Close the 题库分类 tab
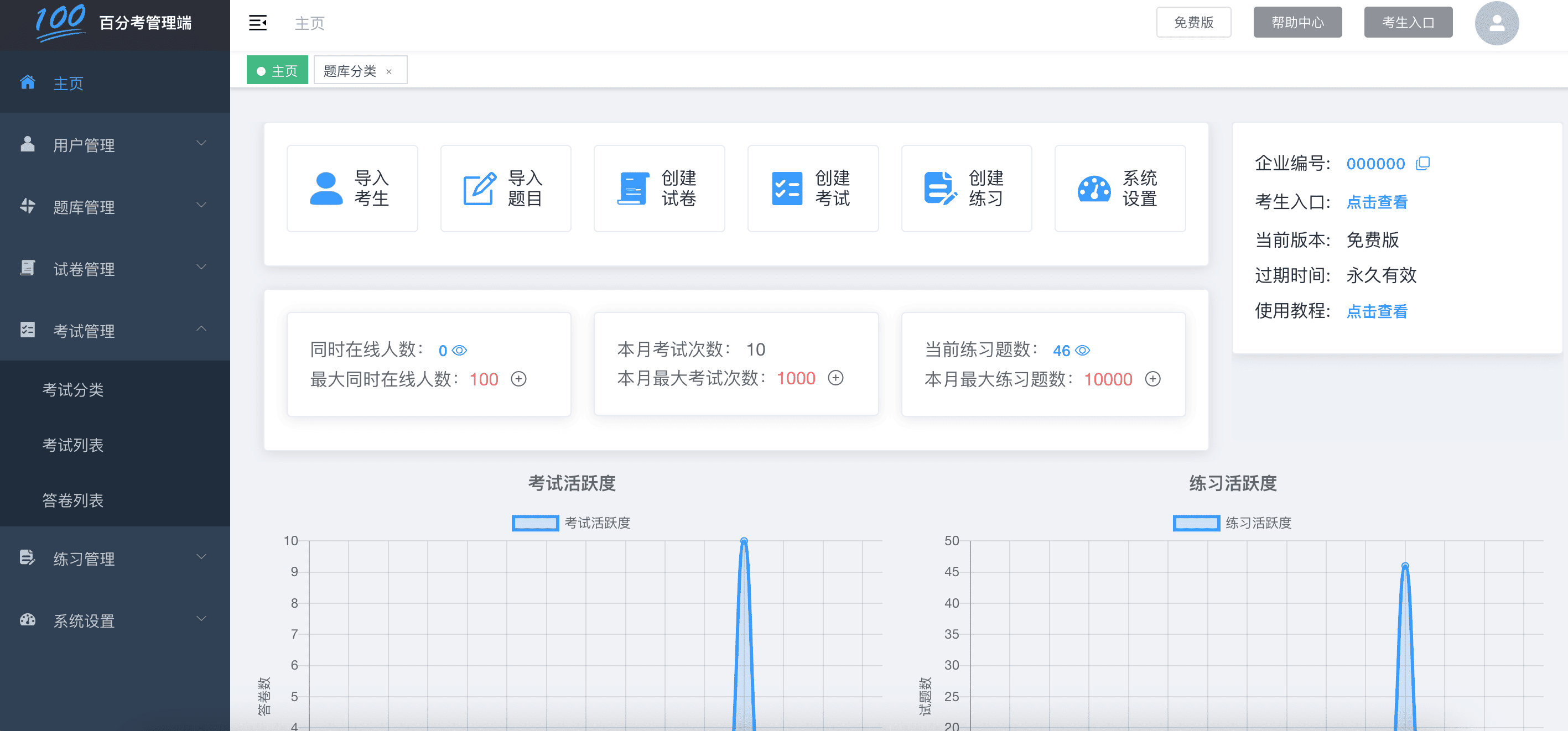Screen dimensions: 1568x731 point(390,71)
